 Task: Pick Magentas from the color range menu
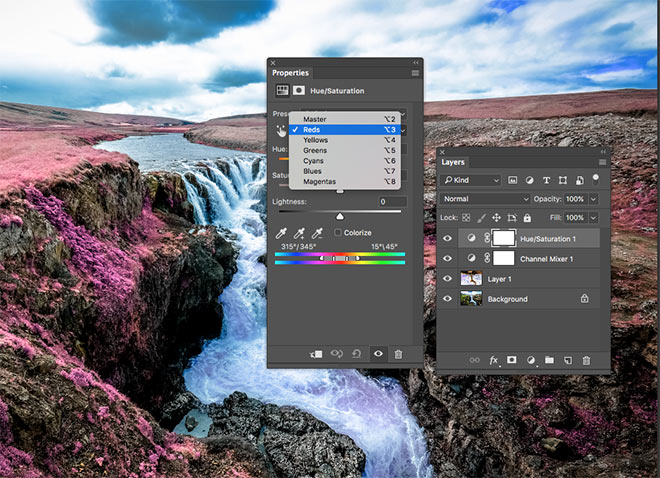pos(345,182)
